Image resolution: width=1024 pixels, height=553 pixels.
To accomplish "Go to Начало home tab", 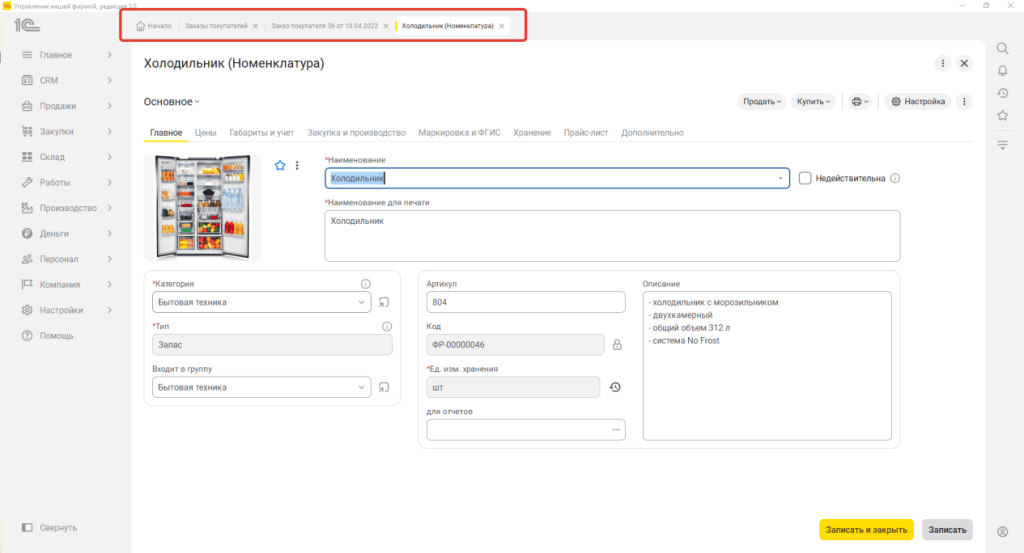I will [x=153, y=26].
